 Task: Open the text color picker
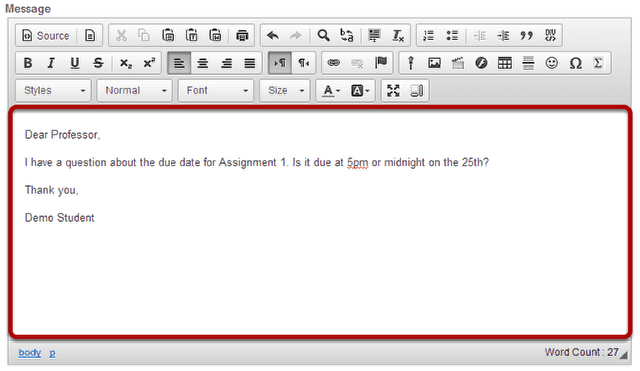pos(331,91)
